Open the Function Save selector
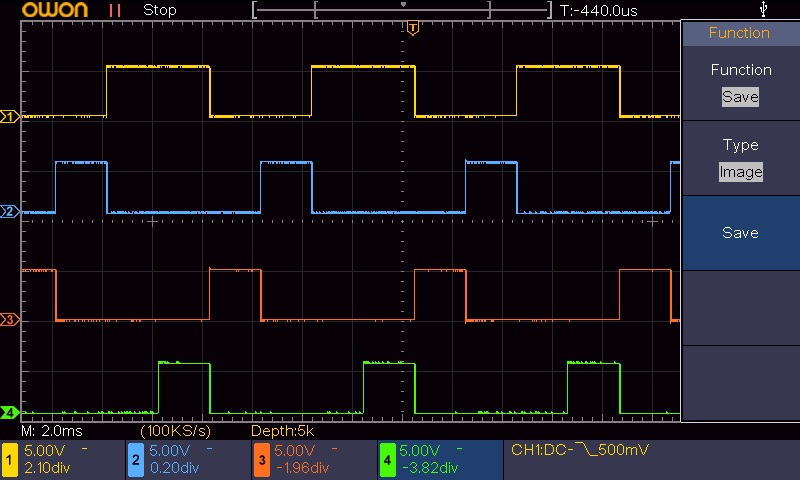This screenshot has width=800, height=480. (741, 84)
